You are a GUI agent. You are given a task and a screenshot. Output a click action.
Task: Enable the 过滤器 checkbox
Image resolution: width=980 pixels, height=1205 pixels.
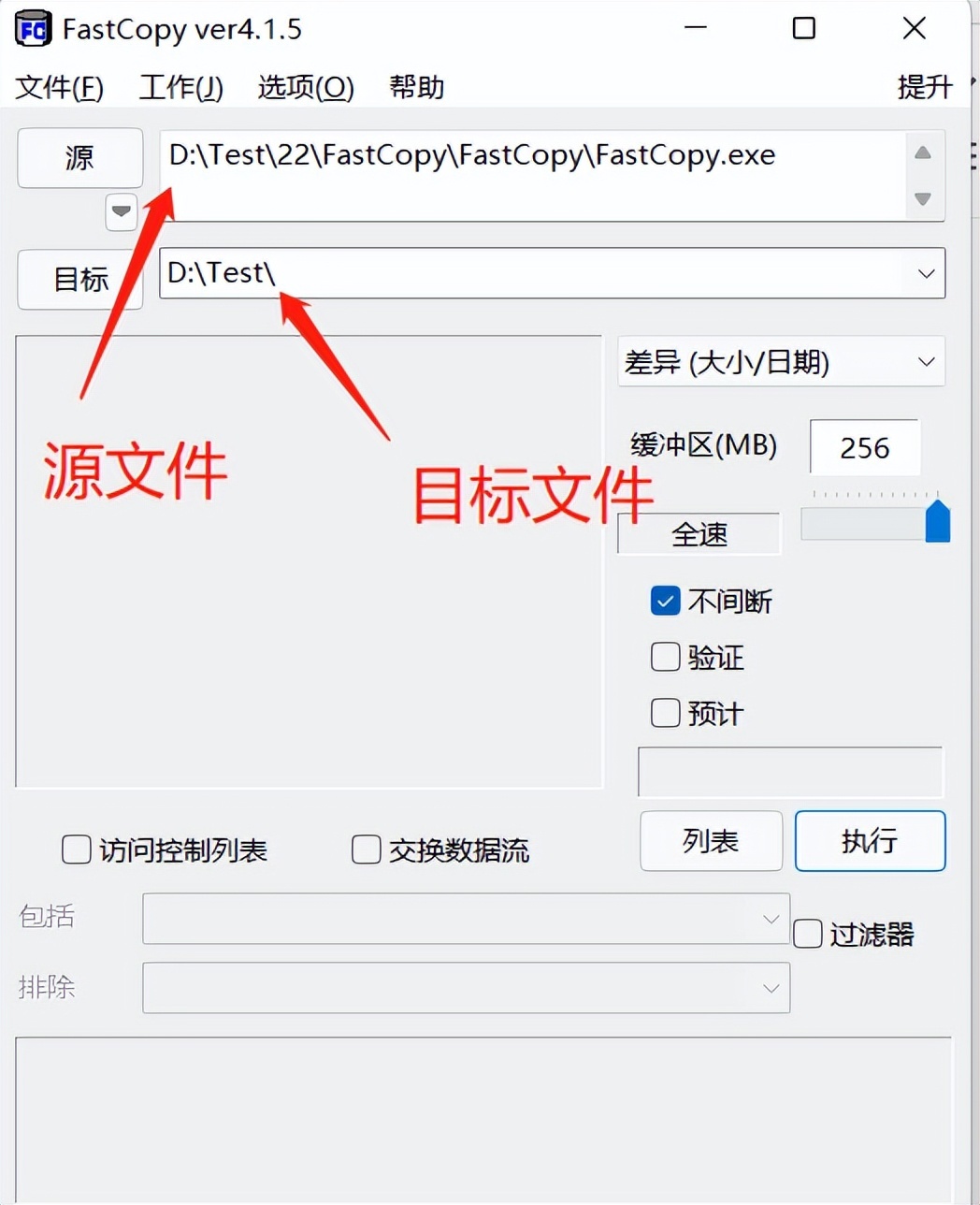(807, 934)
